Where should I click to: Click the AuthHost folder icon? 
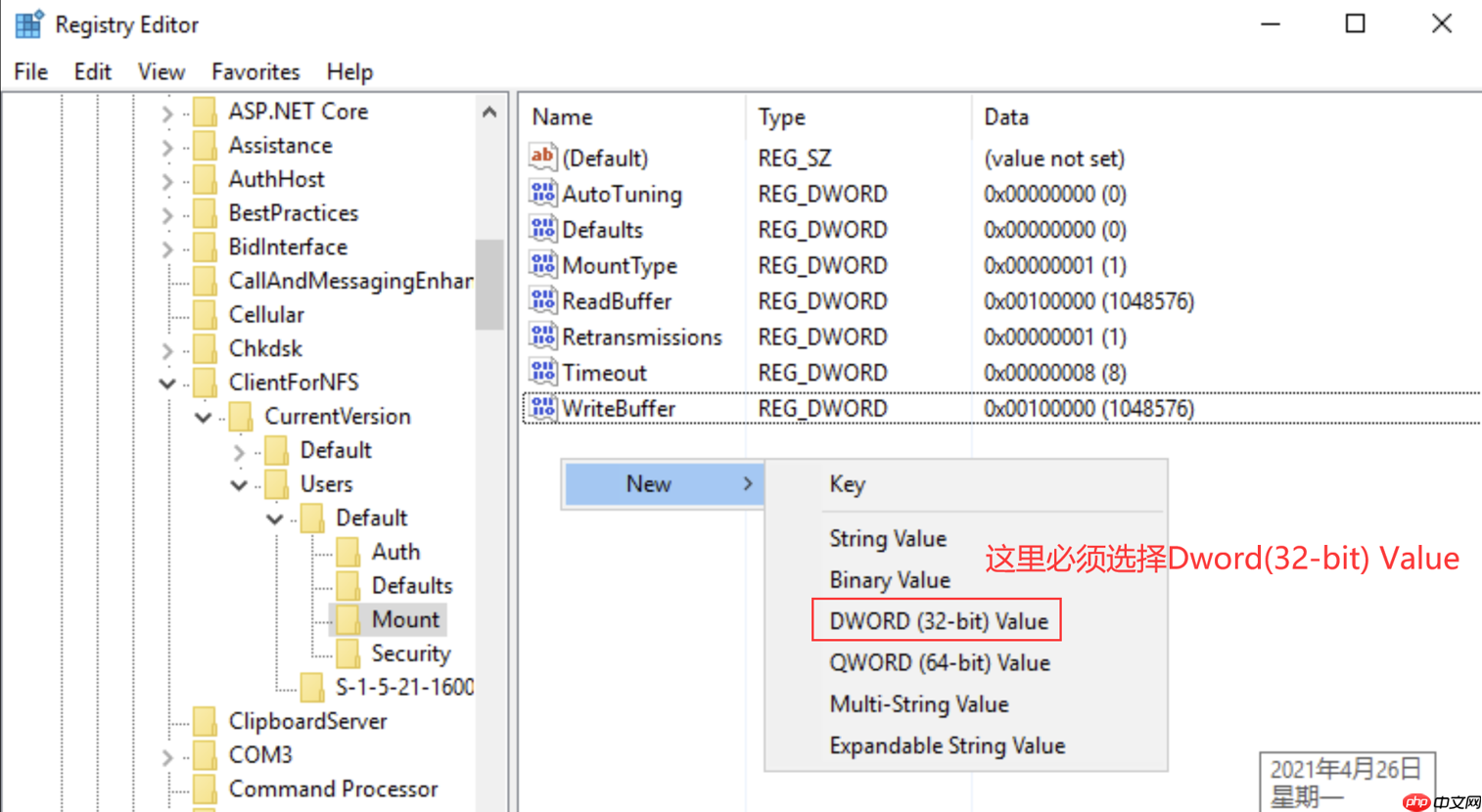[x=206, y=179]
